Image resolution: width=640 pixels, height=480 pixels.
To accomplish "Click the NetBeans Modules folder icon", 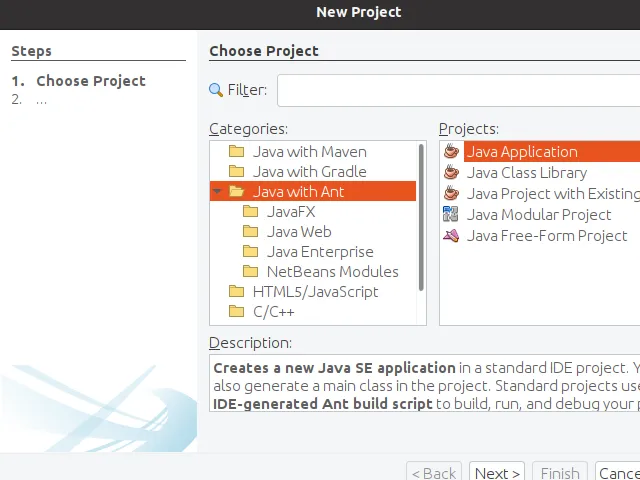I will pos(250,271).
